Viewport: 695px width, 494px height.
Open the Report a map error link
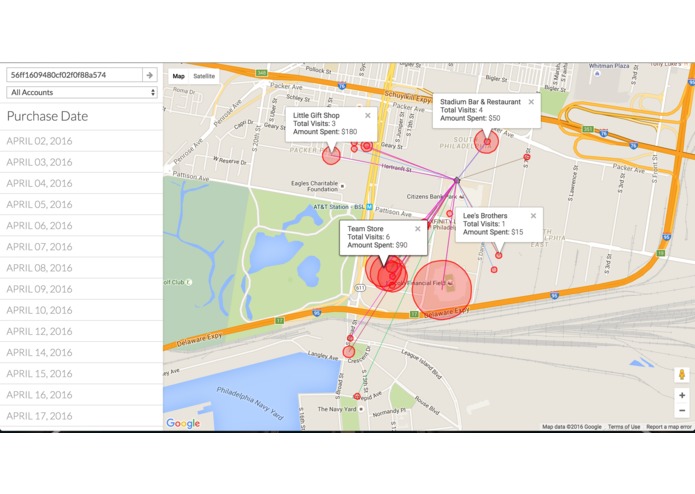point(668,427)
